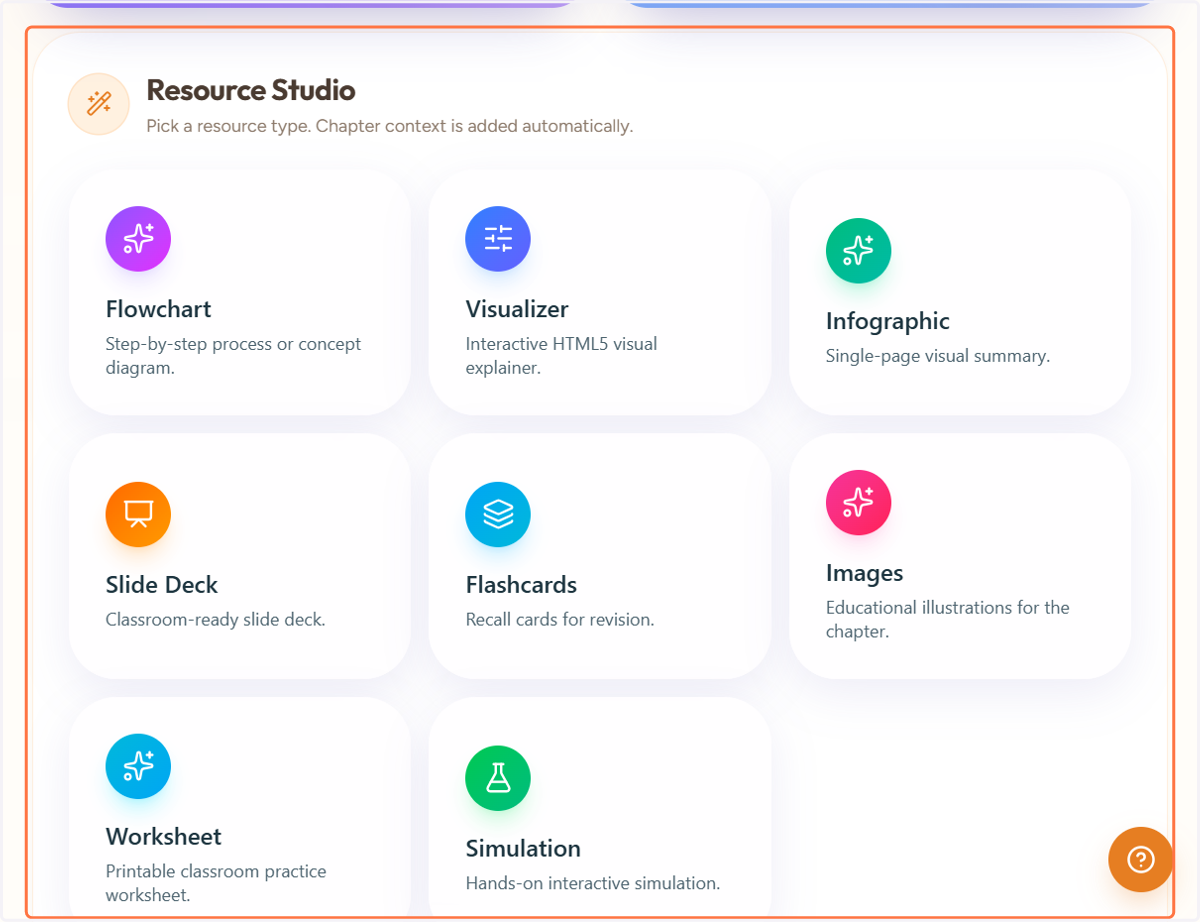This screenshot has height=922, width=1200.
Task: Select the Images card title
Action: [x=864, y=573]
